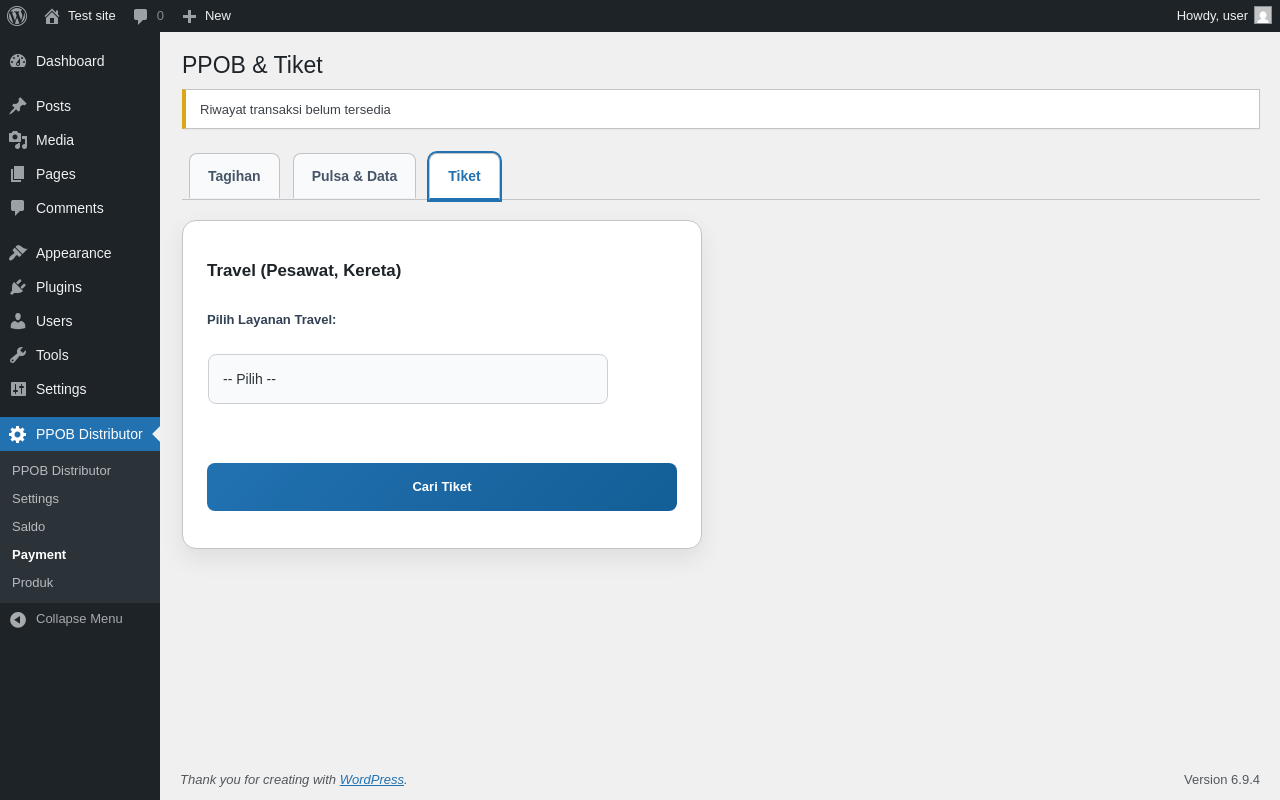Open Media library icon
This screenshot has height=800, width=1280.
[x=18, y=140]
